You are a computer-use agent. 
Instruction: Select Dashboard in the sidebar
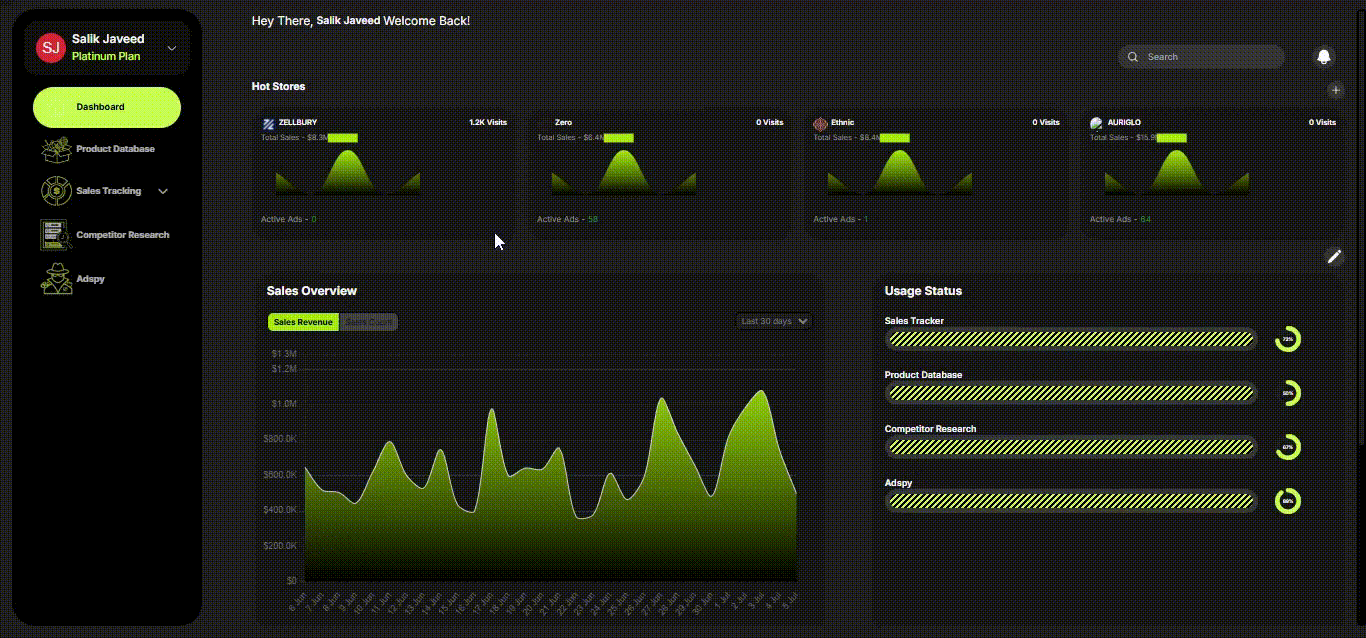tap(107, 107)
